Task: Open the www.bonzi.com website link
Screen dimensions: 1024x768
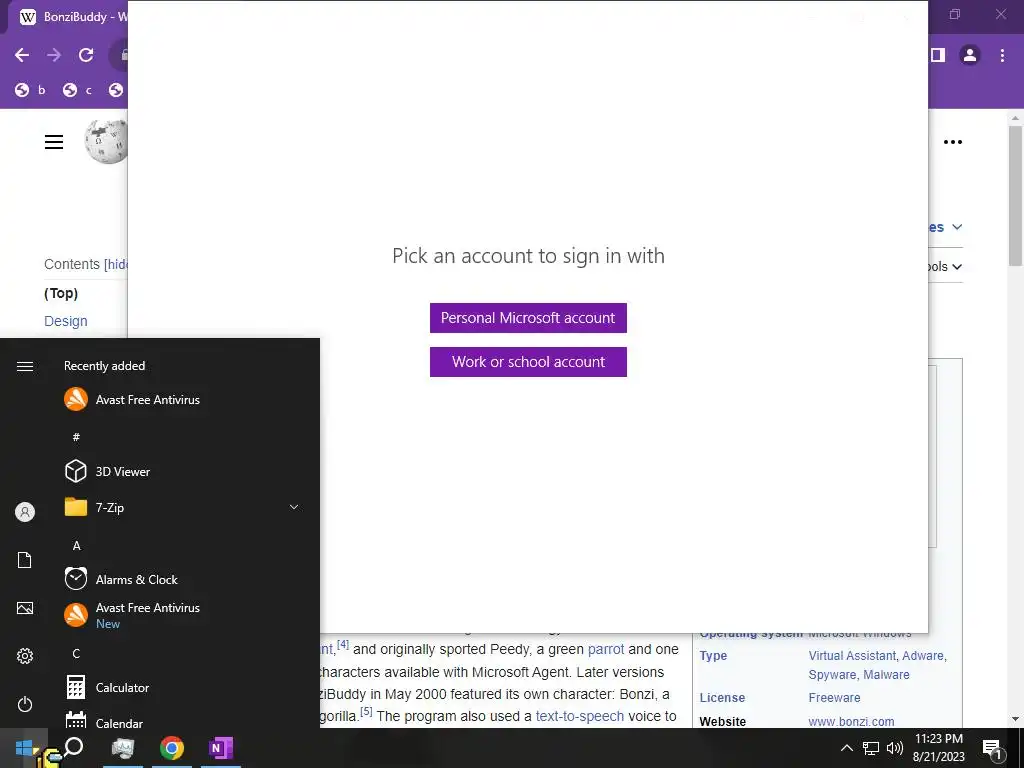Action: click(x=851, y=722)
